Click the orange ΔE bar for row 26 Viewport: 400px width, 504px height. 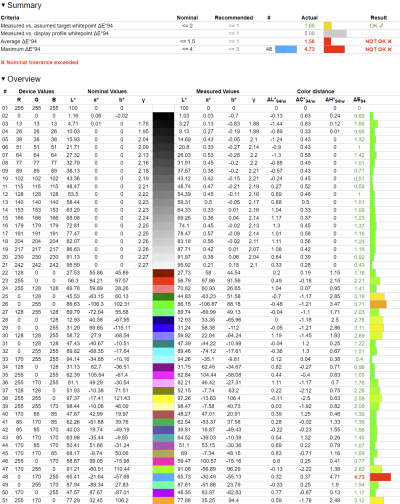(x=378, y=304)
